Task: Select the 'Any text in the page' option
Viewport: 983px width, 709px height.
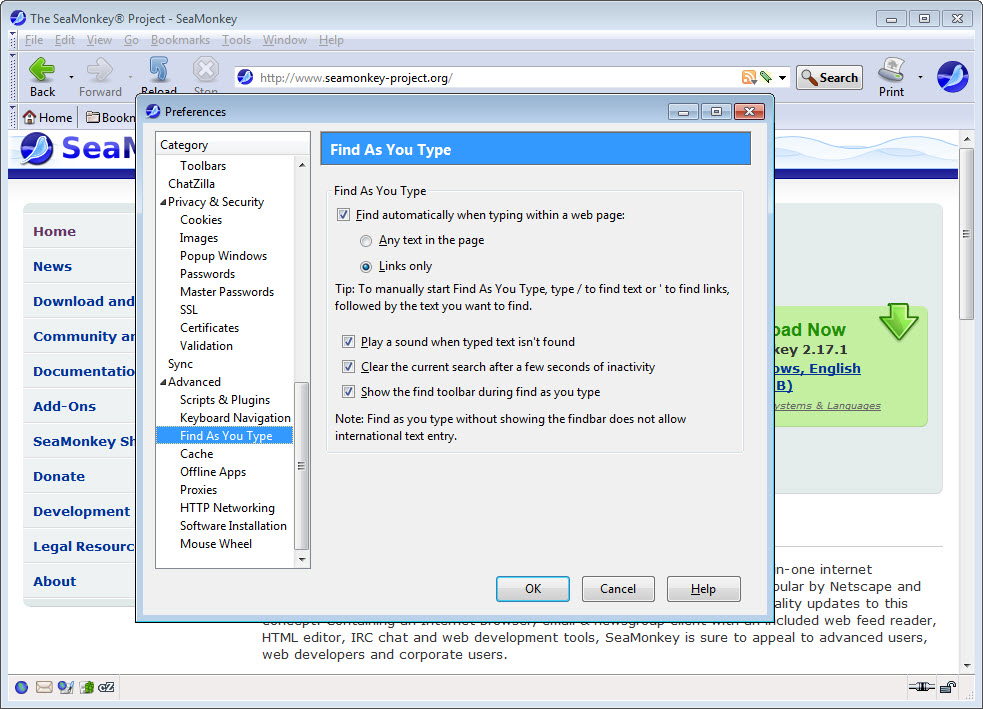Action: (365, 241)
